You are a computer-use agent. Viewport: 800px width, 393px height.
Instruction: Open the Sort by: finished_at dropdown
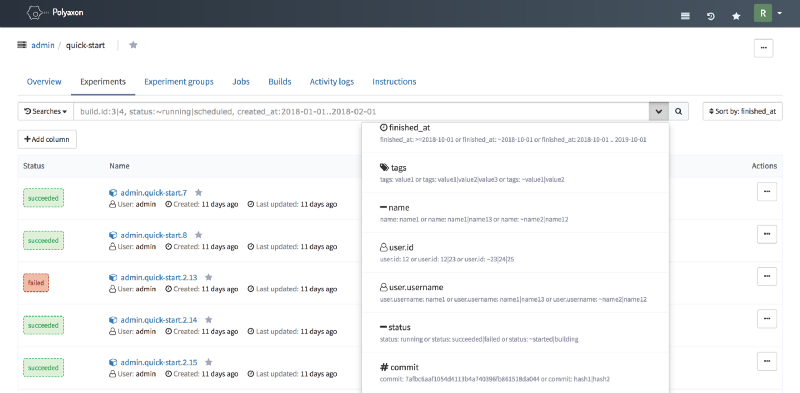click(742, 111)
